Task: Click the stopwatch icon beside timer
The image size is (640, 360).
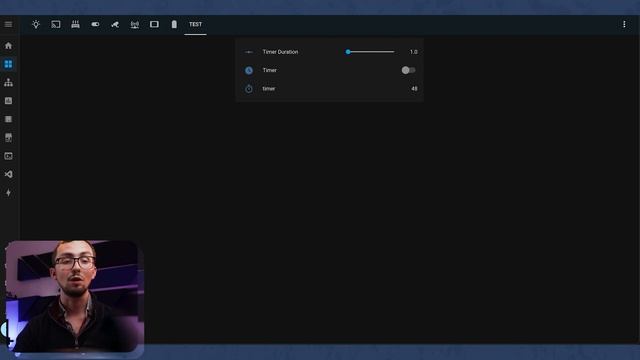Action: point(249,89)
